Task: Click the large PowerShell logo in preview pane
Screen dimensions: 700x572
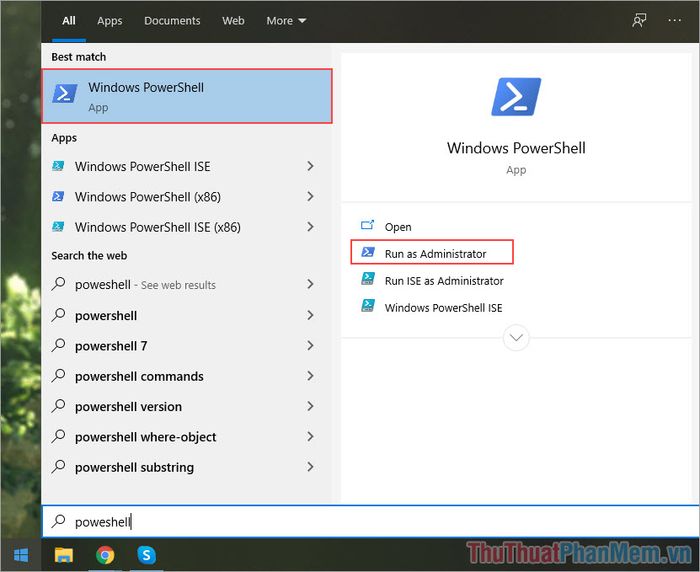Action: point(516,97)
